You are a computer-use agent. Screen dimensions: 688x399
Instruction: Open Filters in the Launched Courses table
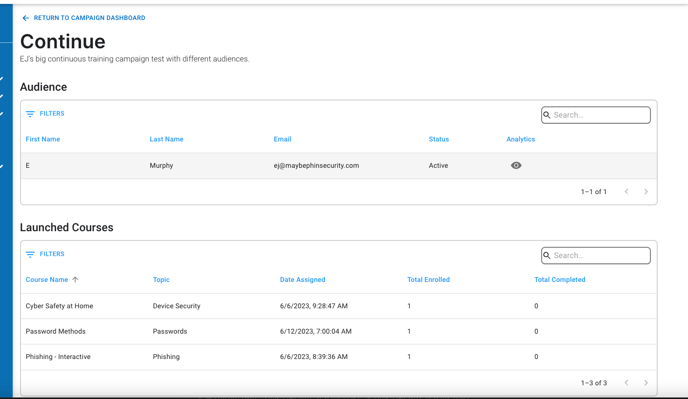(45, 254)
